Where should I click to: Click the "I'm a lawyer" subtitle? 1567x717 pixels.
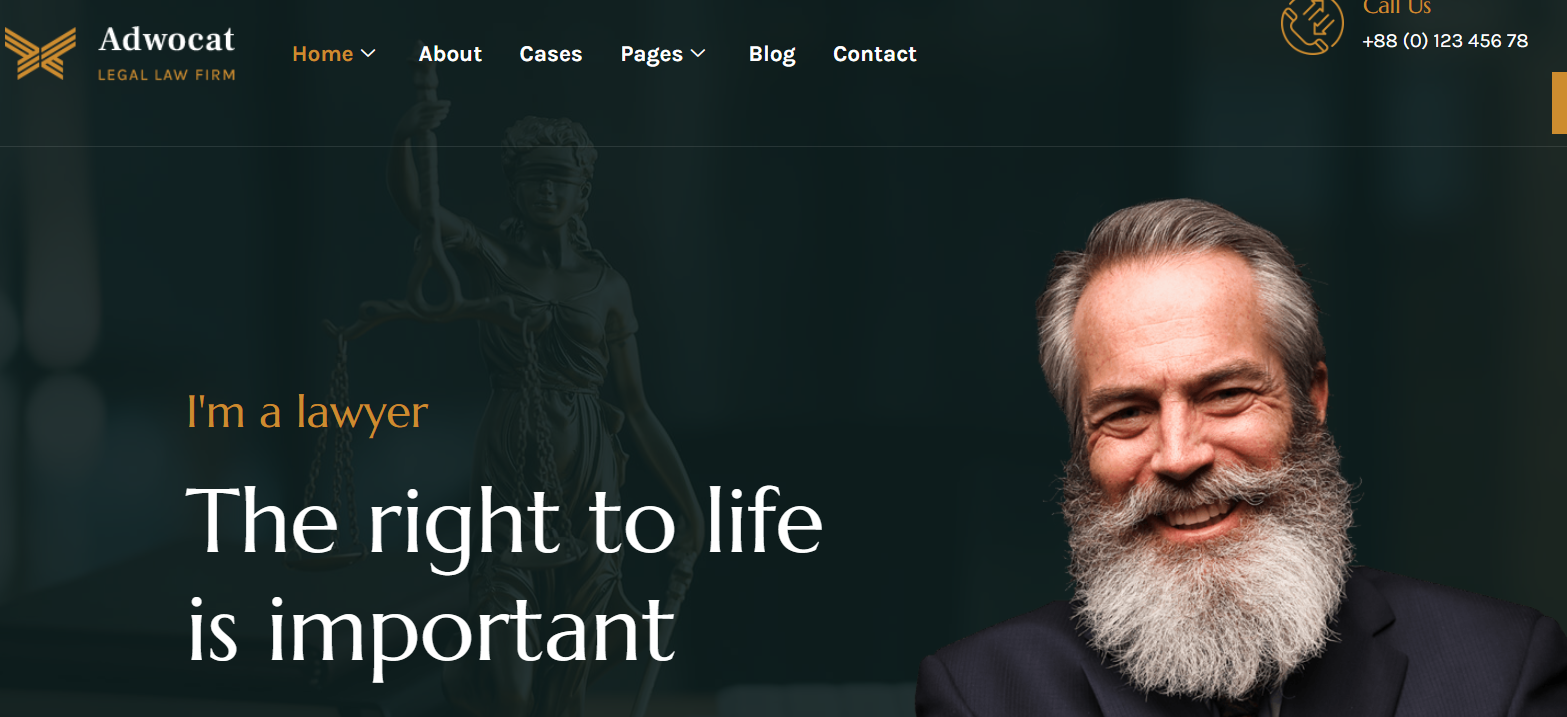click(308, 412)
